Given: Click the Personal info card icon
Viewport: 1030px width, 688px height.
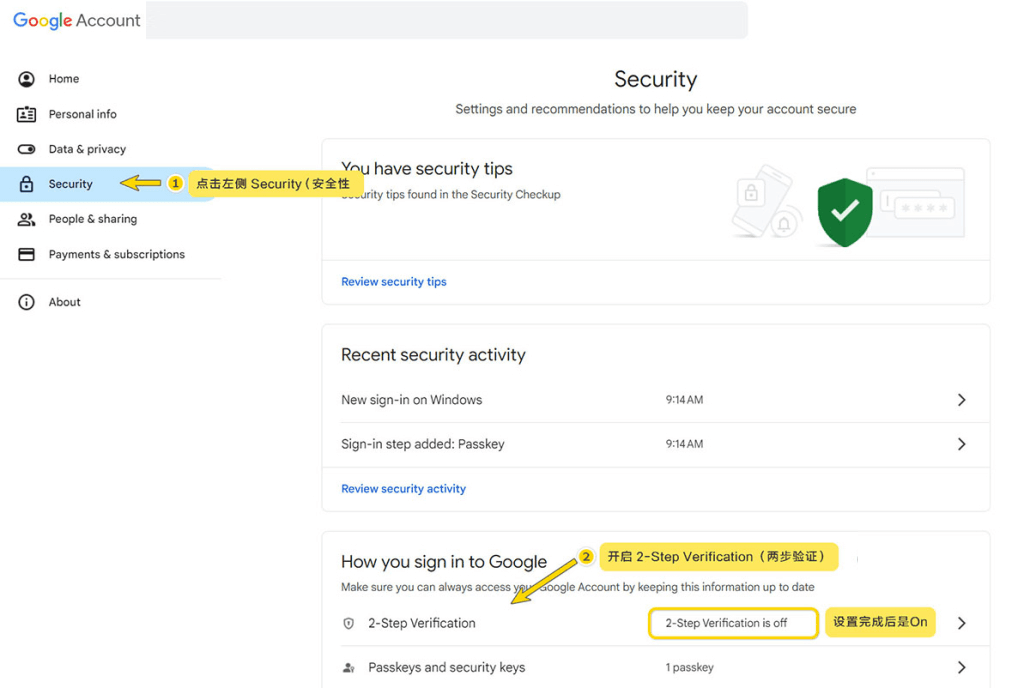Looking at the screenshot, I should [x=27, y=114].
